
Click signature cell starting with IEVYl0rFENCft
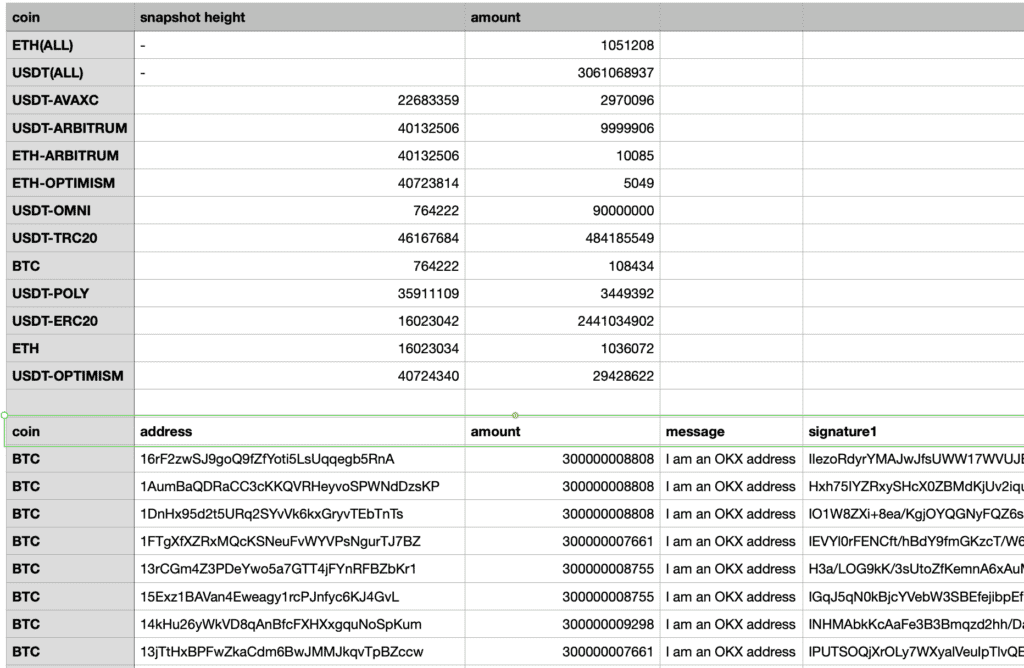point(912,542)
